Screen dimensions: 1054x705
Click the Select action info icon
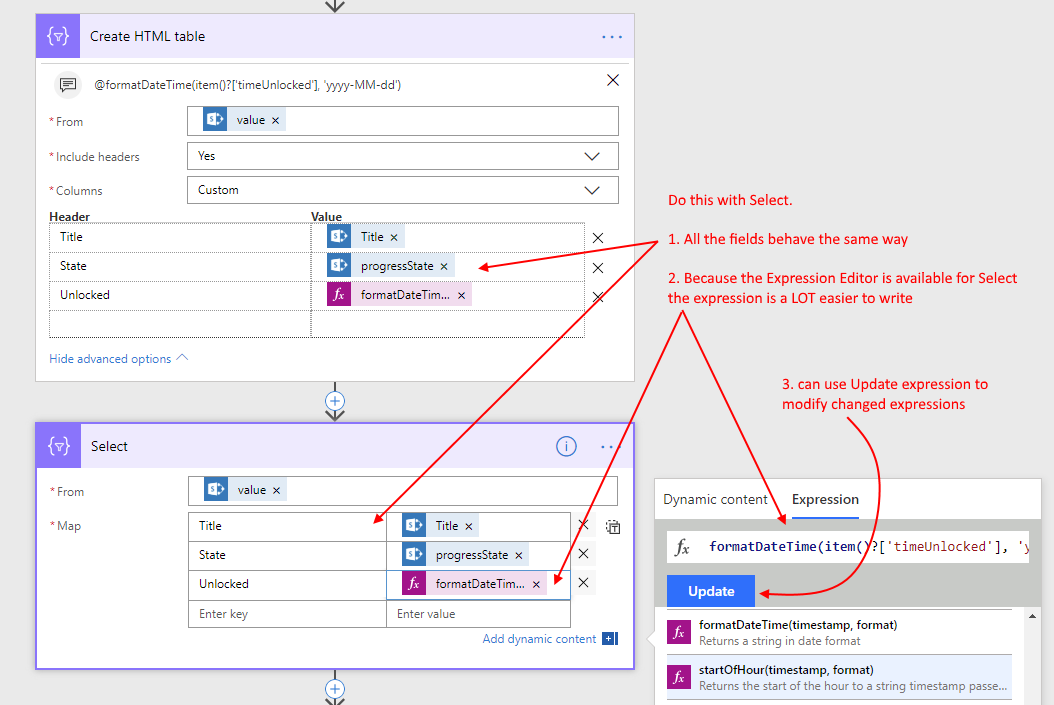[566, 447]
